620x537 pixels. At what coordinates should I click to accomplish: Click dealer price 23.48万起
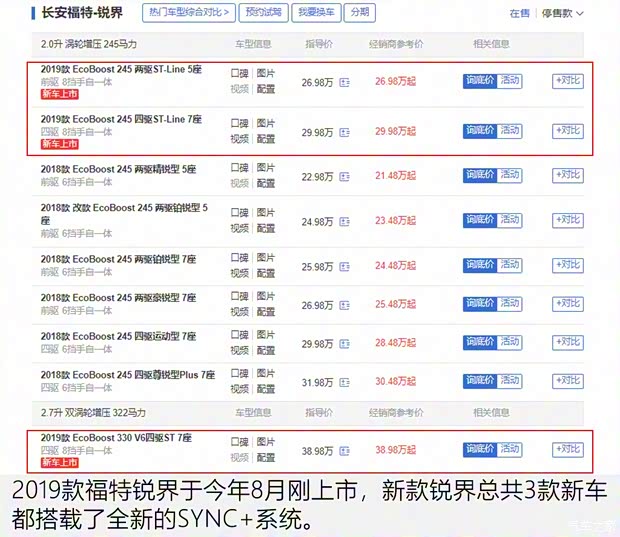[x=395, y=221]
